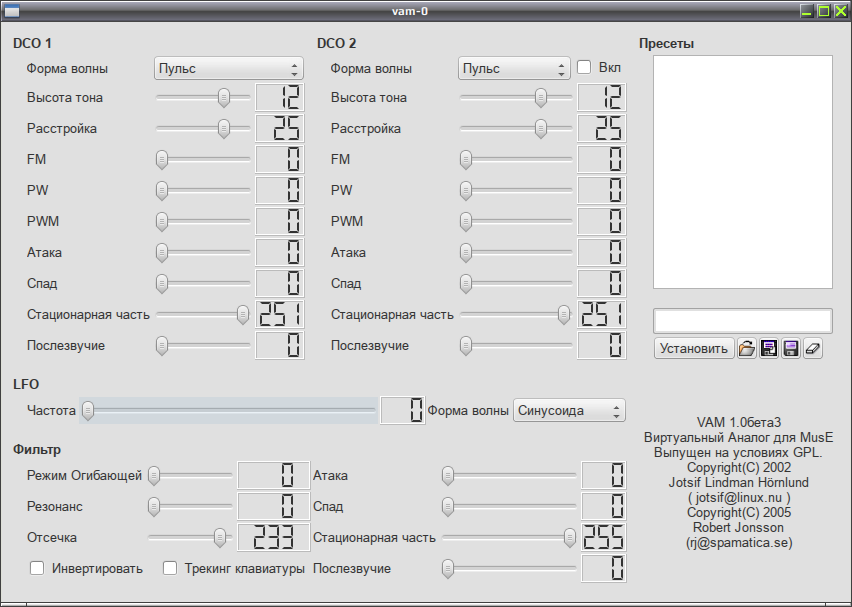Click DCO 2 Расстройка slider handle
The height and width of the screenshot is (607, 852).
541,129
